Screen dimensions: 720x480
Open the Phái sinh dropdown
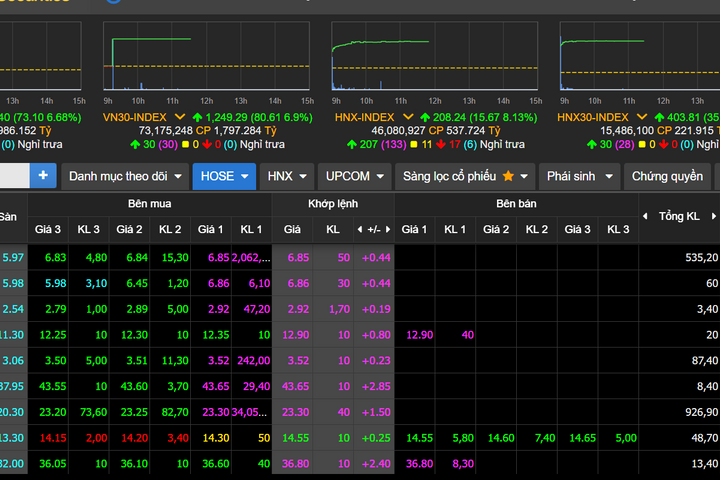[579, 176]
